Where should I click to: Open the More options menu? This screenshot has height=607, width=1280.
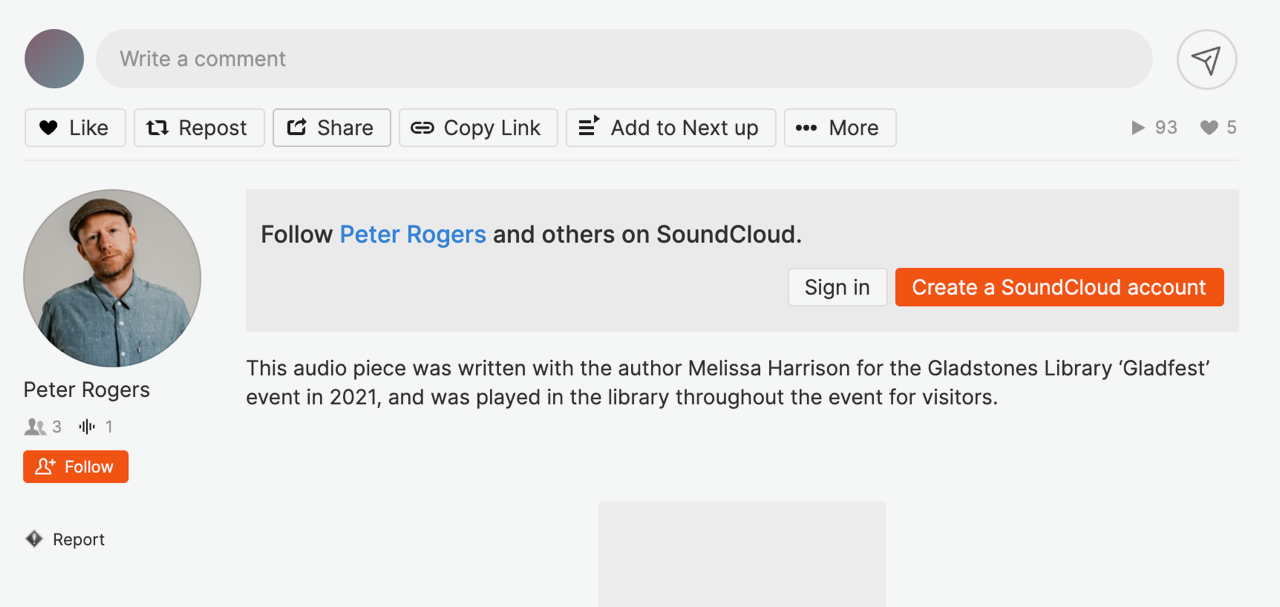coord(840,128)
